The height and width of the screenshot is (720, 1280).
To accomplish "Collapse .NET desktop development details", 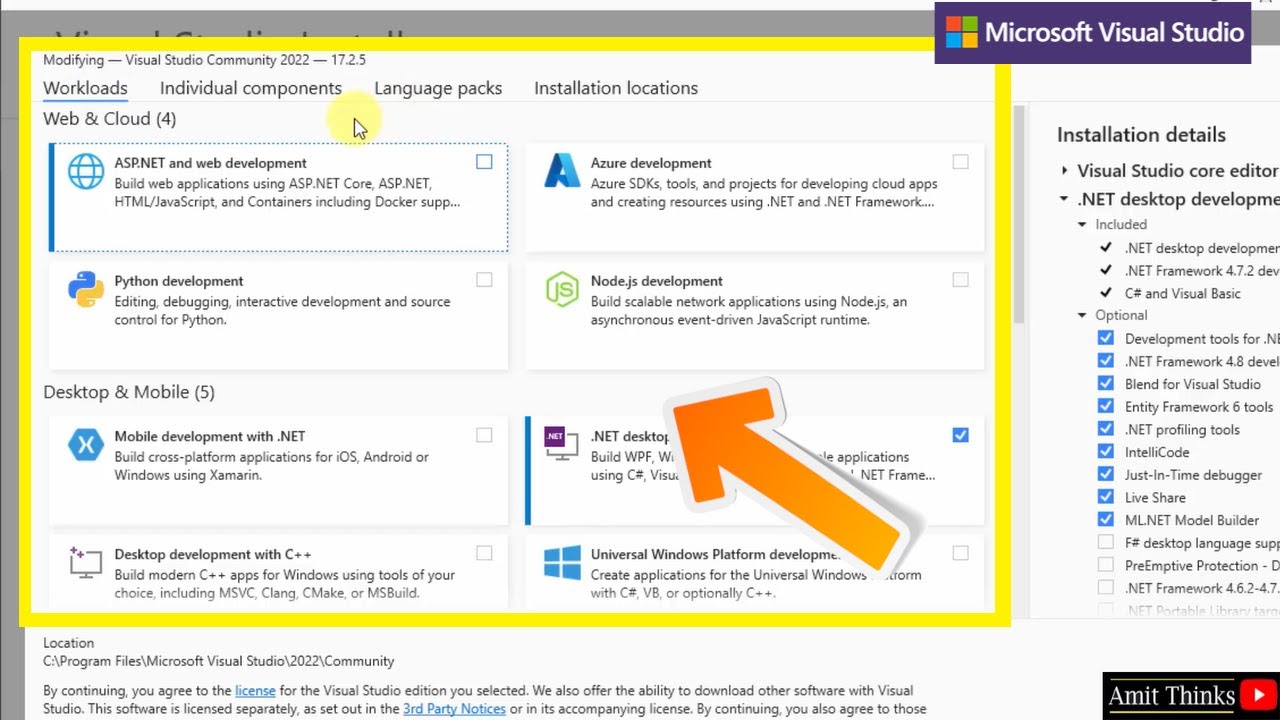I will 1064,199.
